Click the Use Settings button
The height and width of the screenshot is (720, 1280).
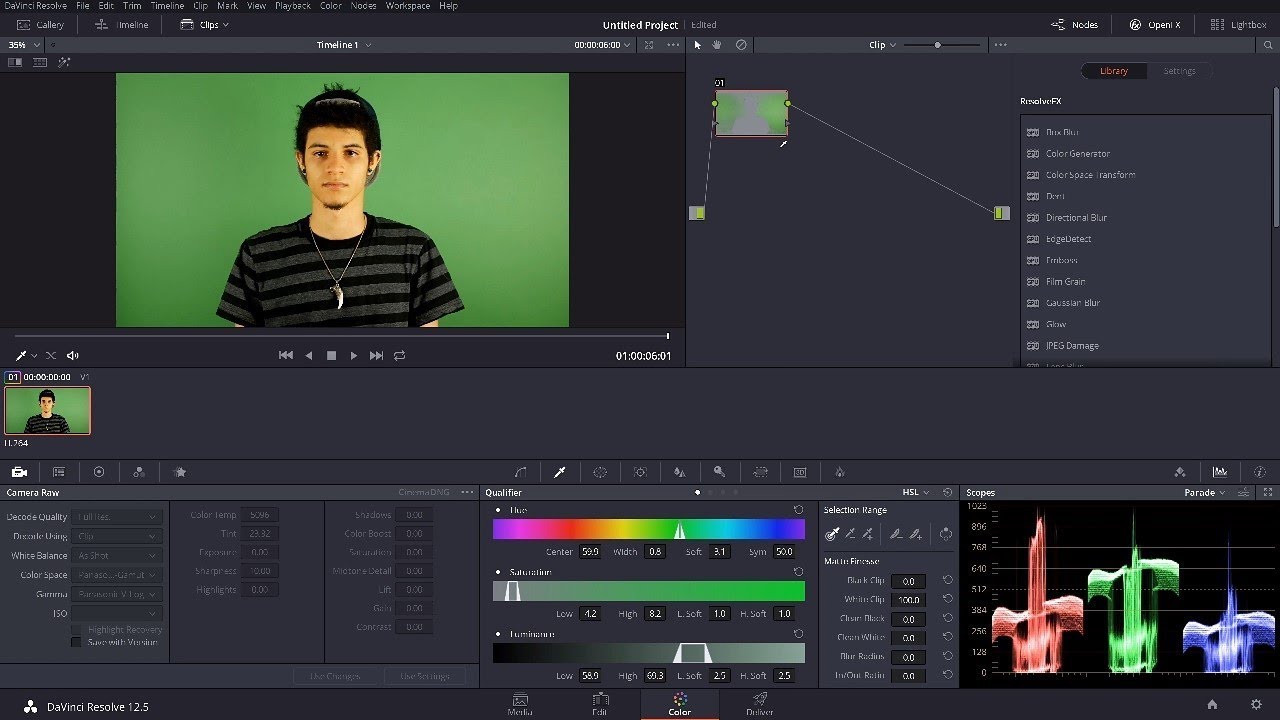pyautogui.click(x=425, y=676)
